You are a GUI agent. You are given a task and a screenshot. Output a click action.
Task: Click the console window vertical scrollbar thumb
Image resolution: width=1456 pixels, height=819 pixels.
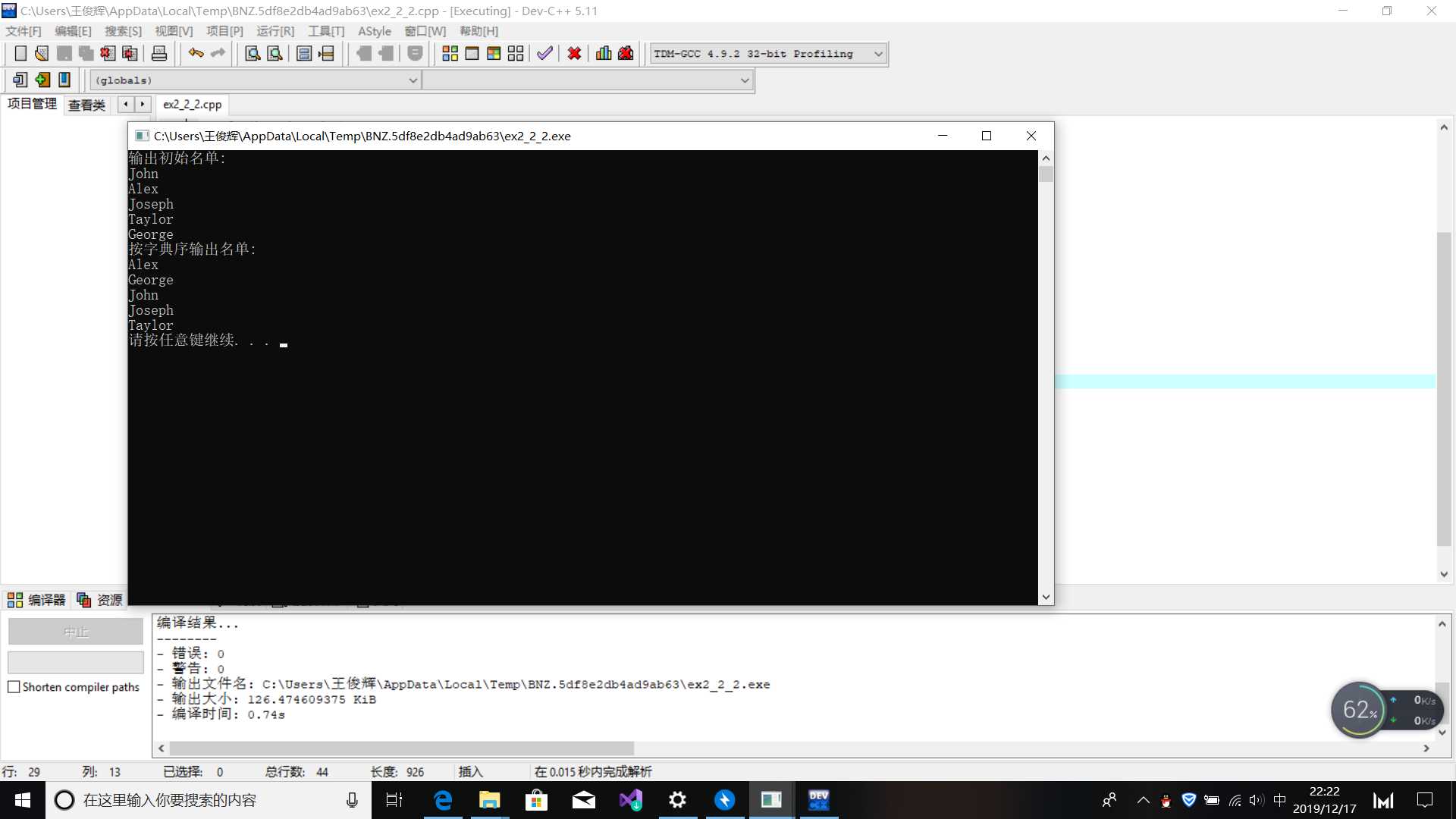coord(1046,174)
